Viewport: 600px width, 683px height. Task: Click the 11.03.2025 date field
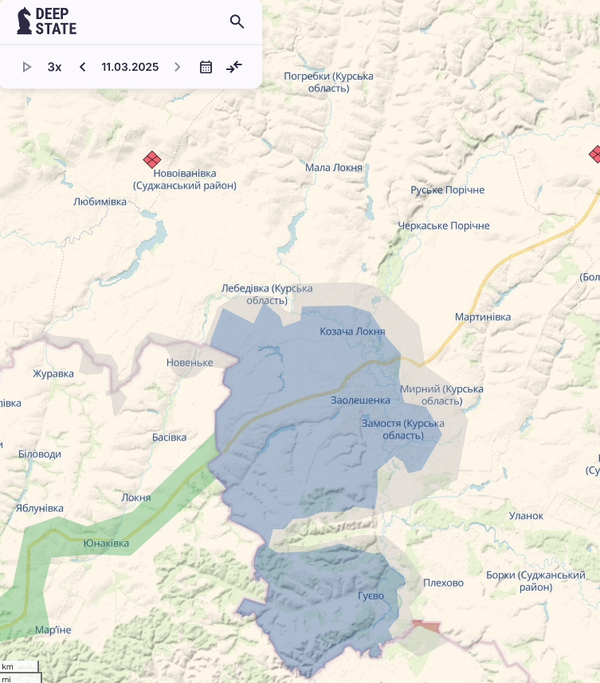coord(130,67)
